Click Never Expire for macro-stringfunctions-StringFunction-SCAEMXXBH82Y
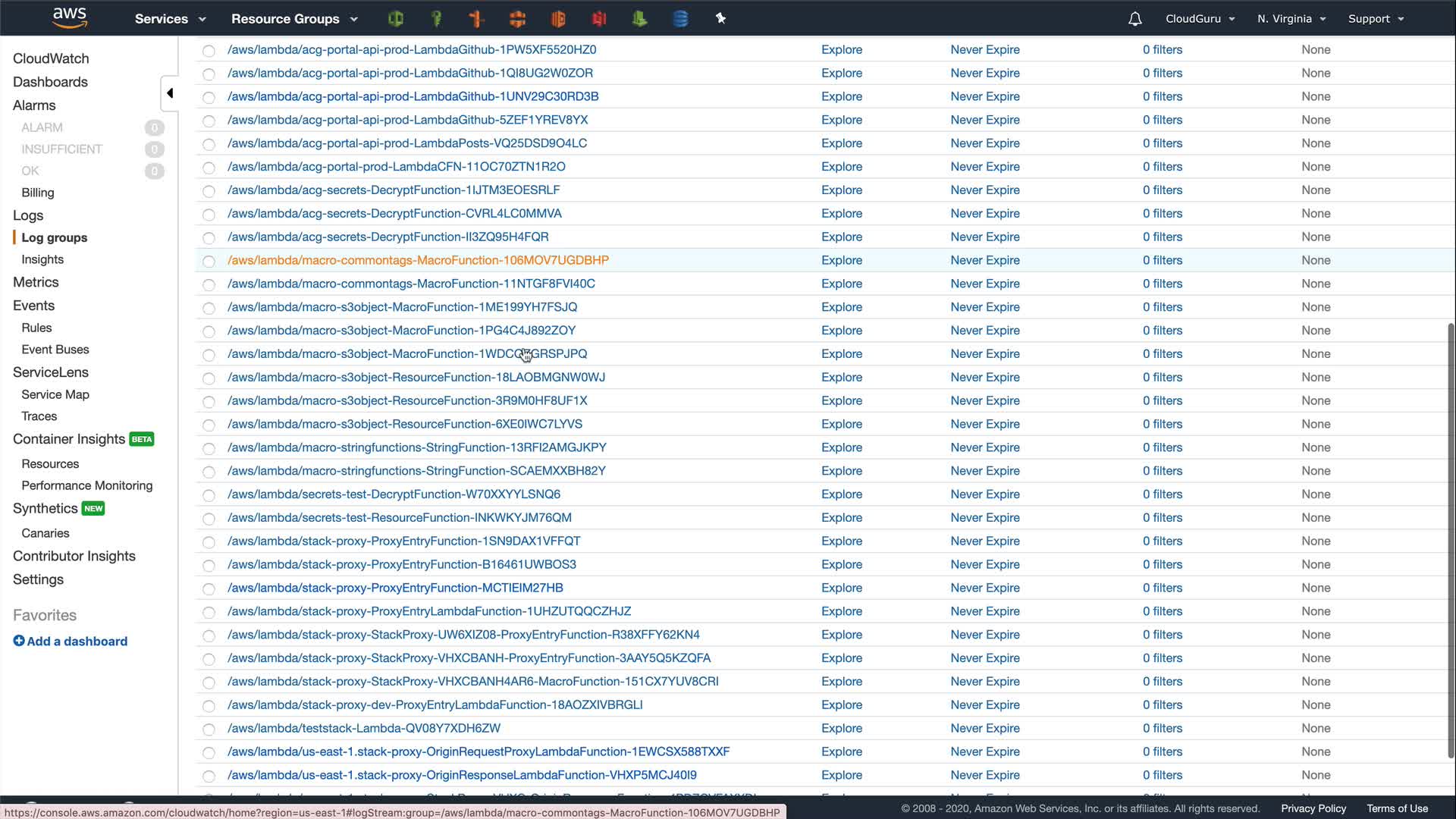 click(x=985, y=471)
